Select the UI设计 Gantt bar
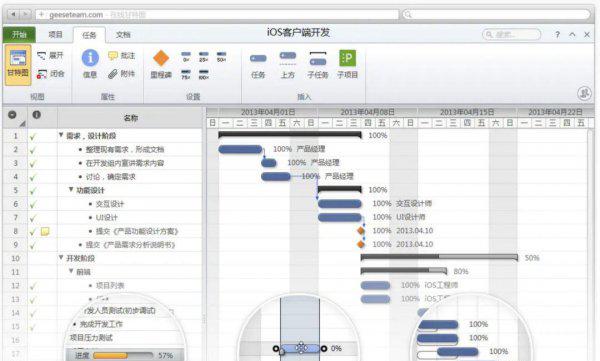Viewport: 600px width, 361px height. coord(340,217)
